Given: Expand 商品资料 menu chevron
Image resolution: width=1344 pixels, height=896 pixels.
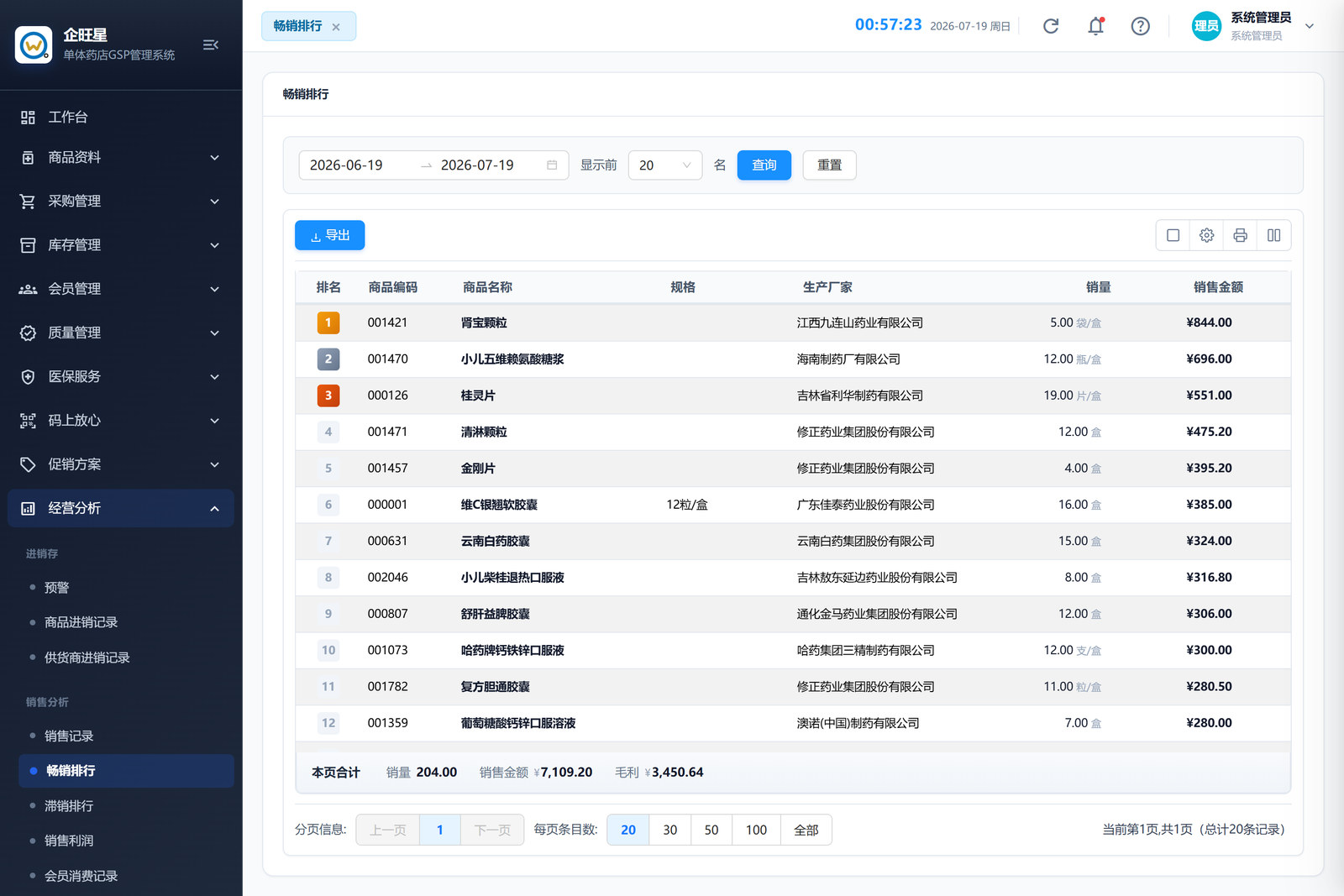Looking at the screenshot, I should (x=214, y=157).
